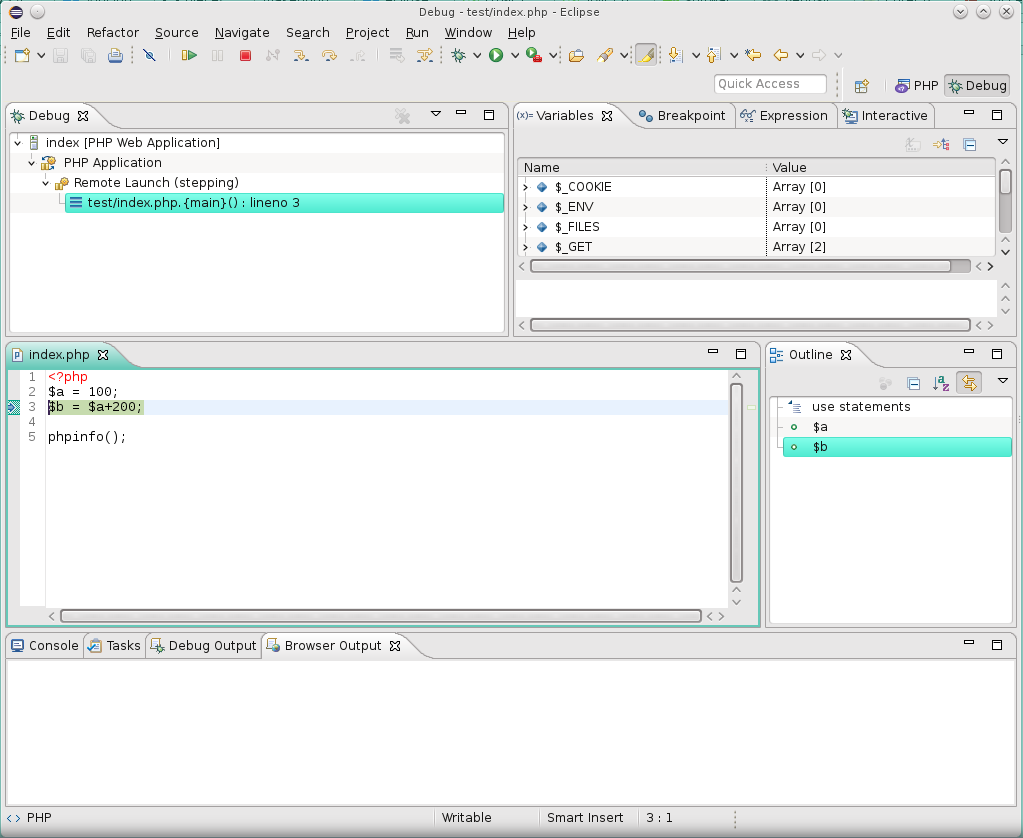Image resolution: width=1023 pixels, height=838 pixels.
Task: Toggle Mark Occurrences highlighter button
Action: [x=646, y=56]
